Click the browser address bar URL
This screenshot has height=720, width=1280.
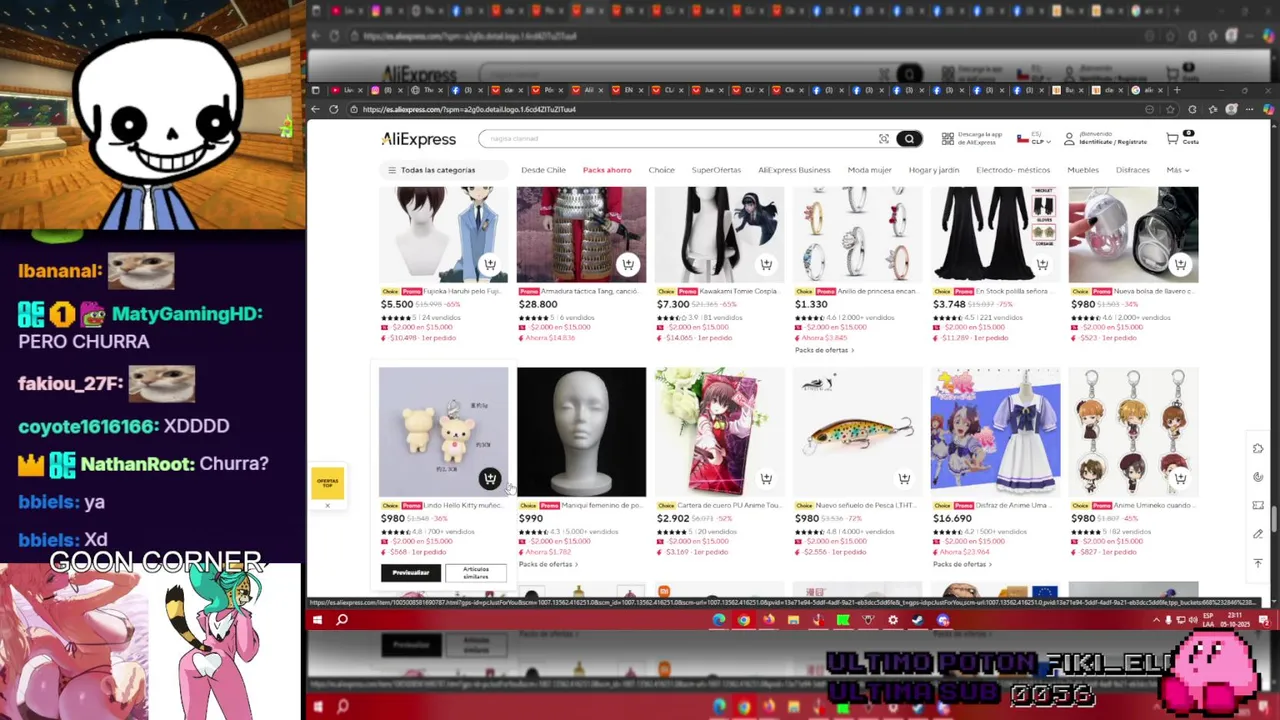pyautogui.click(x=469, y=109)
